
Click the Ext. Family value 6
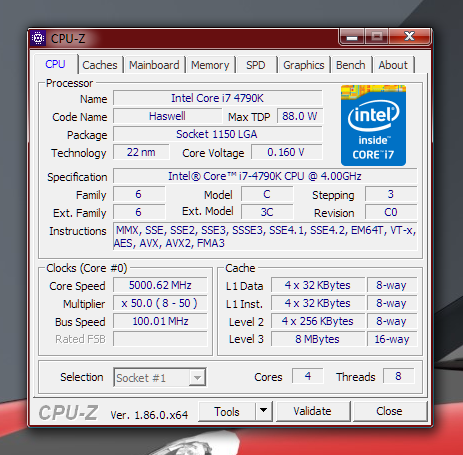coord(139,212)
